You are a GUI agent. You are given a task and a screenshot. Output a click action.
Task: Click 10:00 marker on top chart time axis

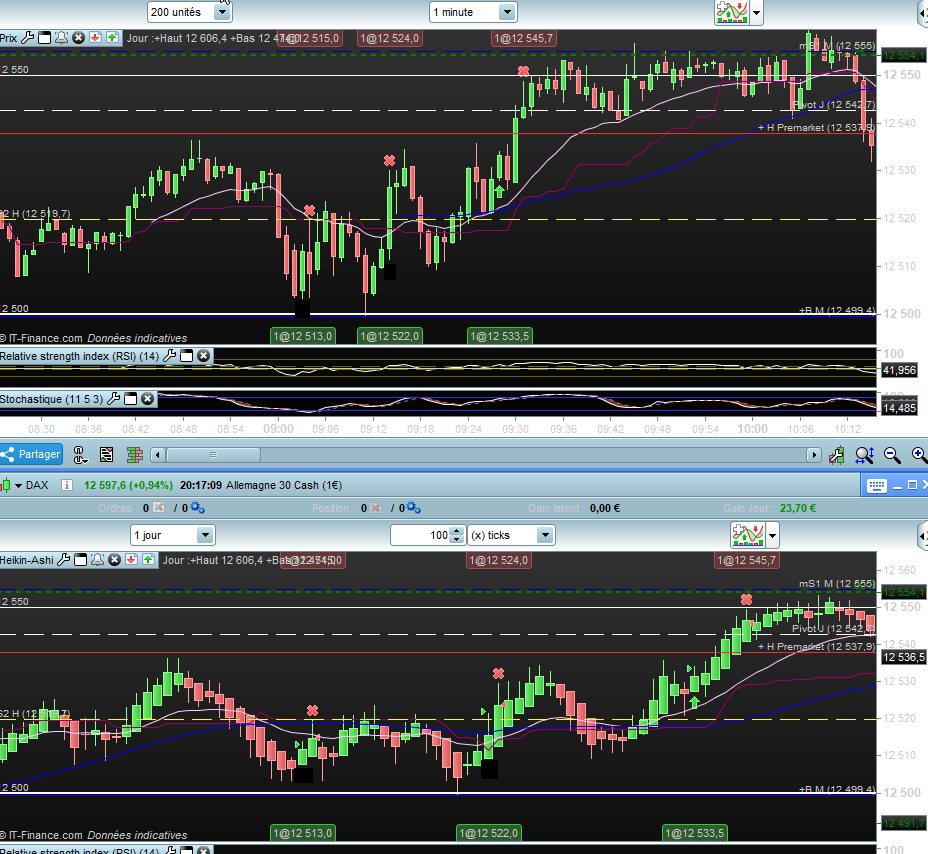[752, 428]
